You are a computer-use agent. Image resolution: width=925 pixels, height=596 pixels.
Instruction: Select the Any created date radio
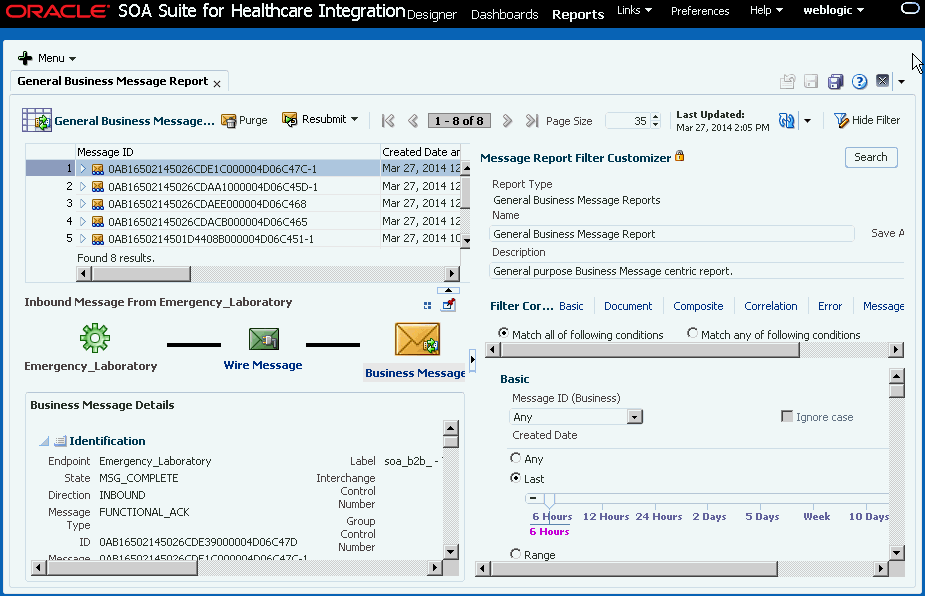(x=516, y=458)
